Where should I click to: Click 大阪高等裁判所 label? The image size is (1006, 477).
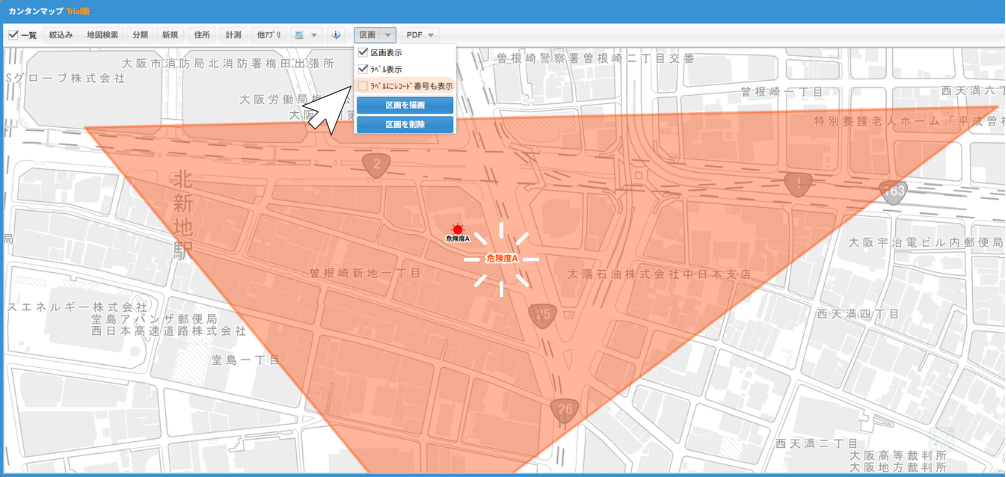click(898, 455)
